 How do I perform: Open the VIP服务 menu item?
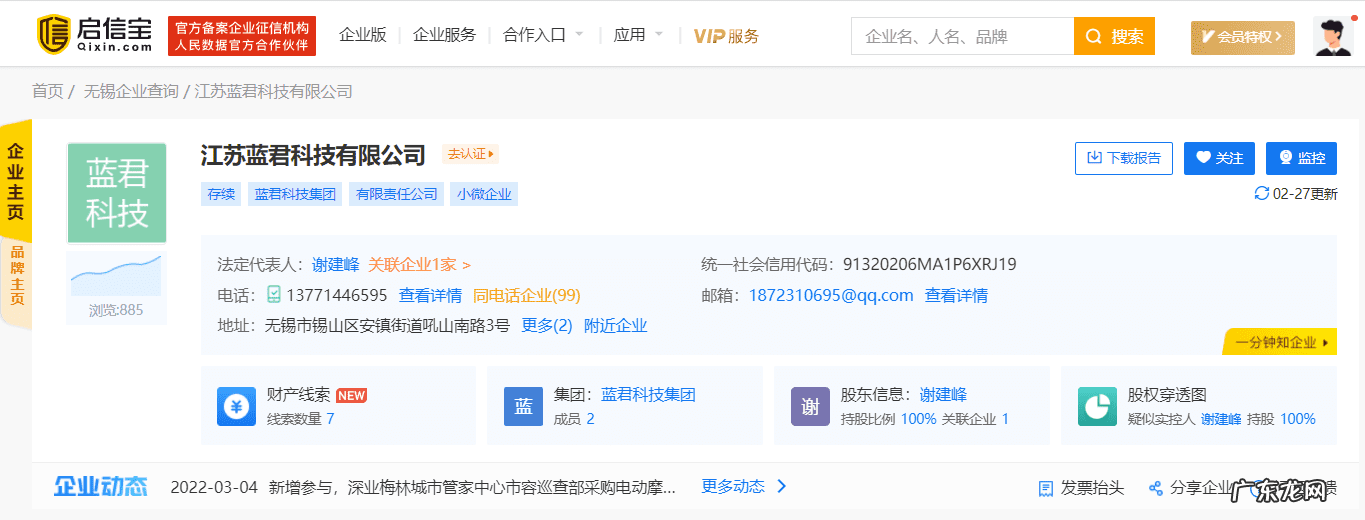click(726, 36)
